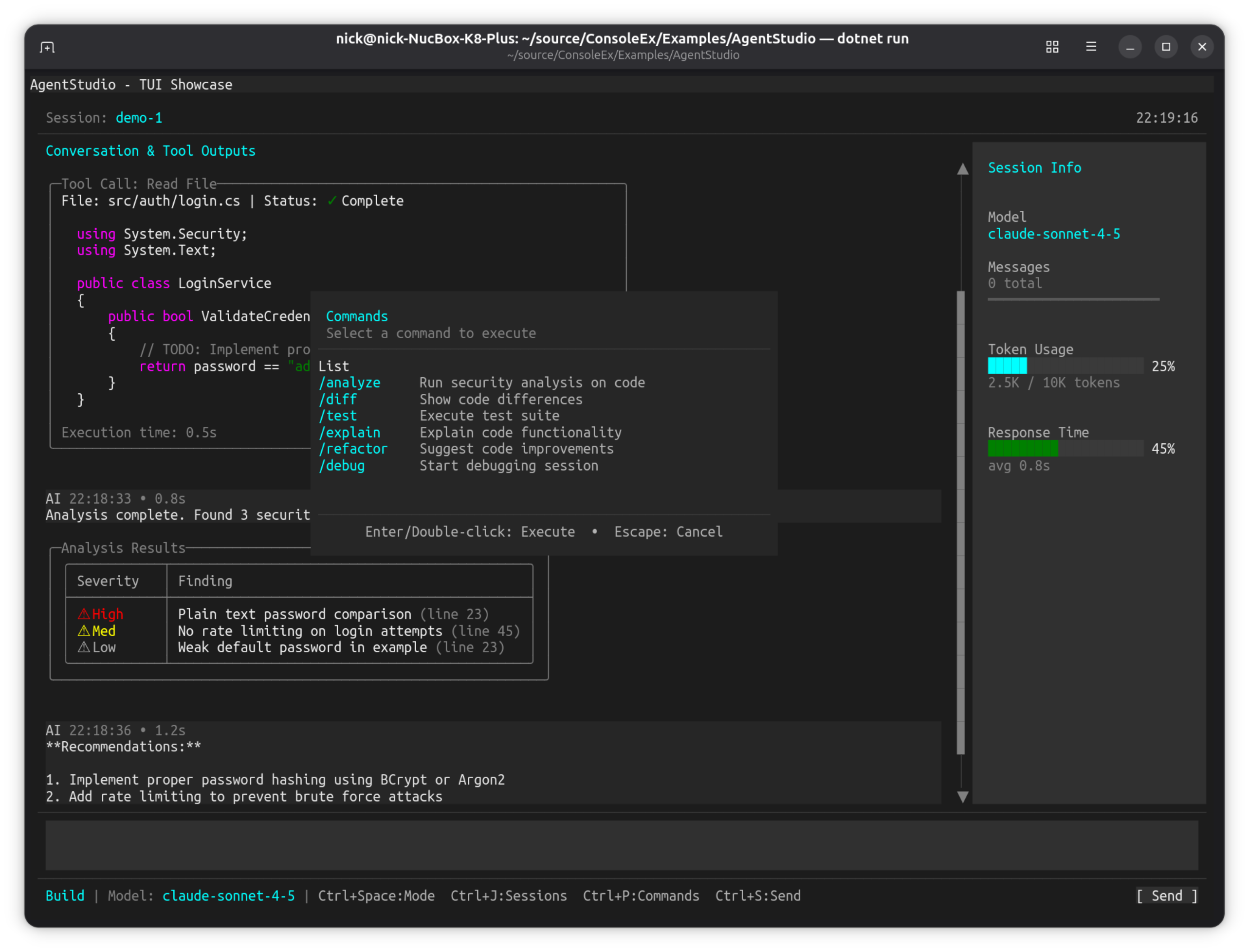Click the conversation scrollbar thumb
This screenshot has width=1249, height=952.
click(x=960, y=521)
